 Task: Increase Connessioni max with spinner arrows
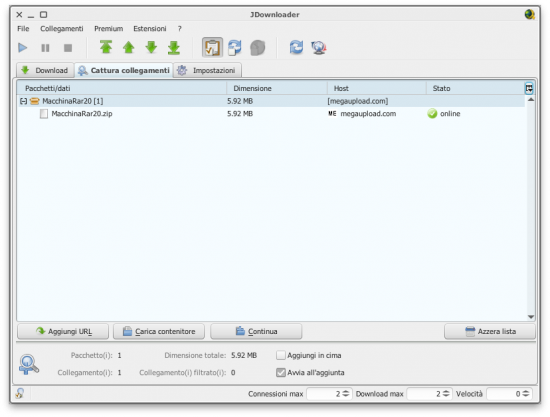click(x=346, y=392)
